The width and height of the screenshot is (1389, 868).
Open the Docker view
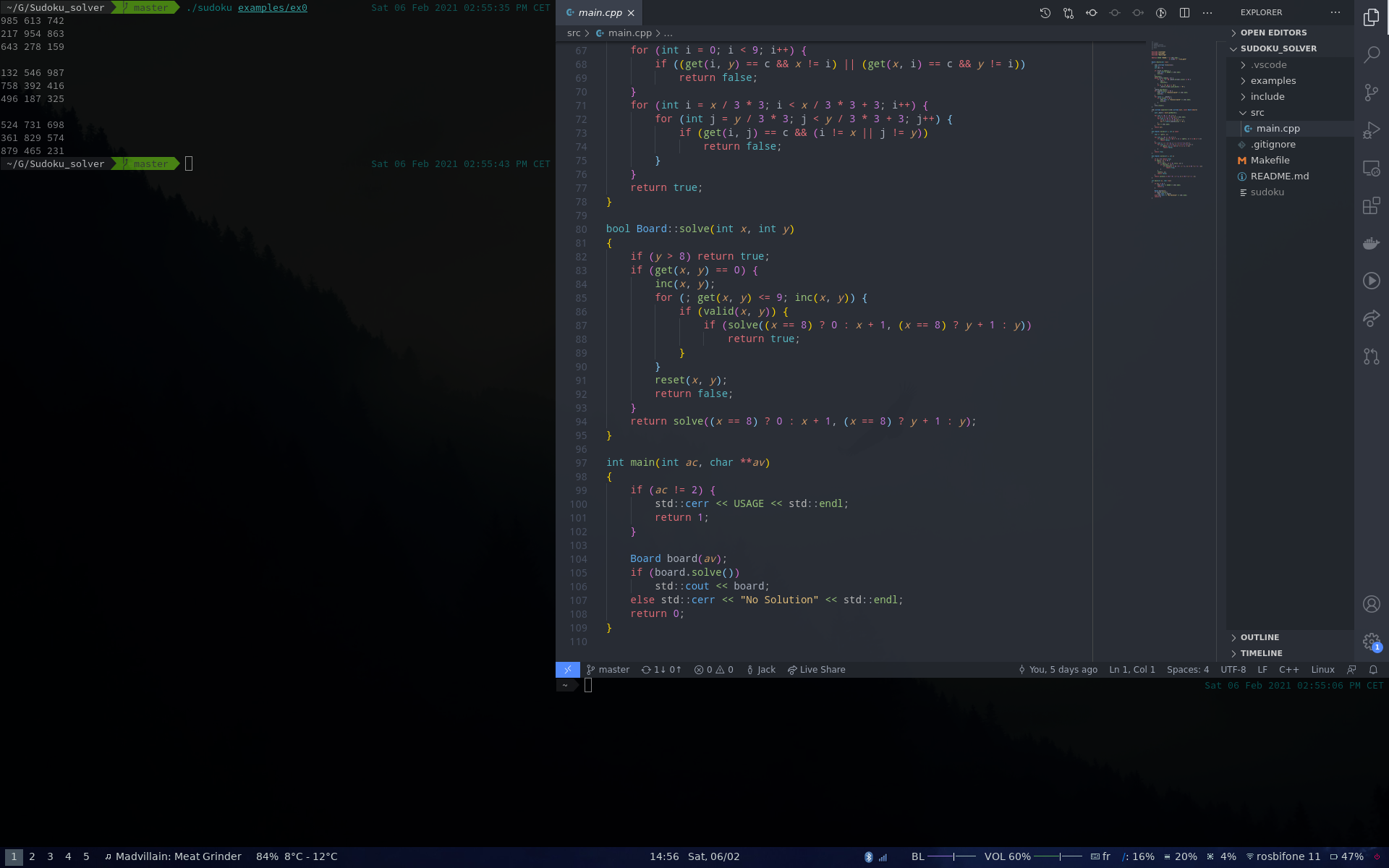1371,243
